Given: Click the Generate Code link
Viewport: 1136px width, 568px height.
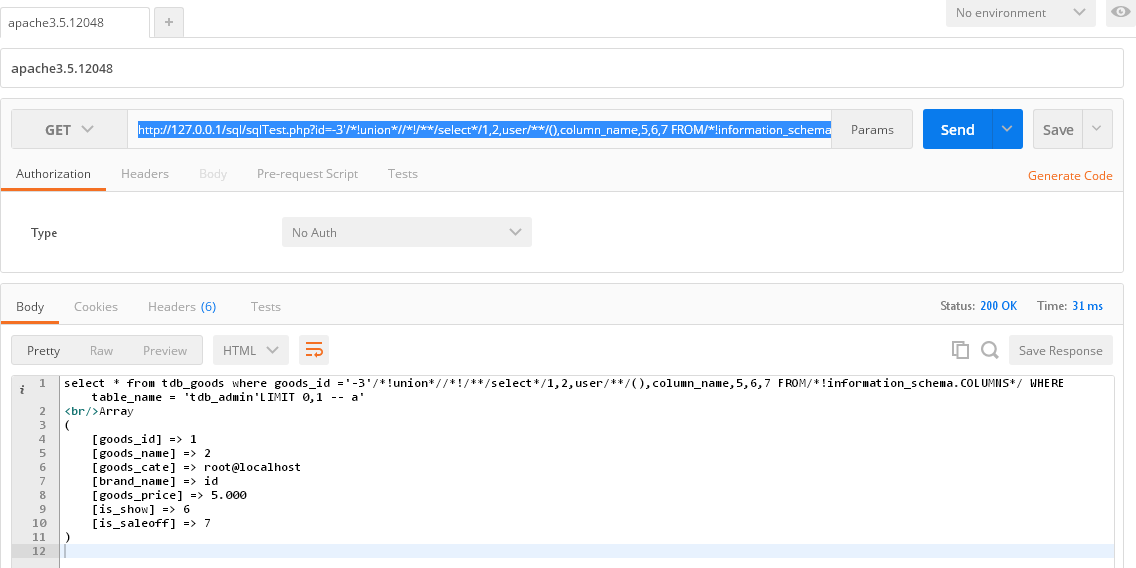Looking at the screenshot, I should pos(1070,175).
